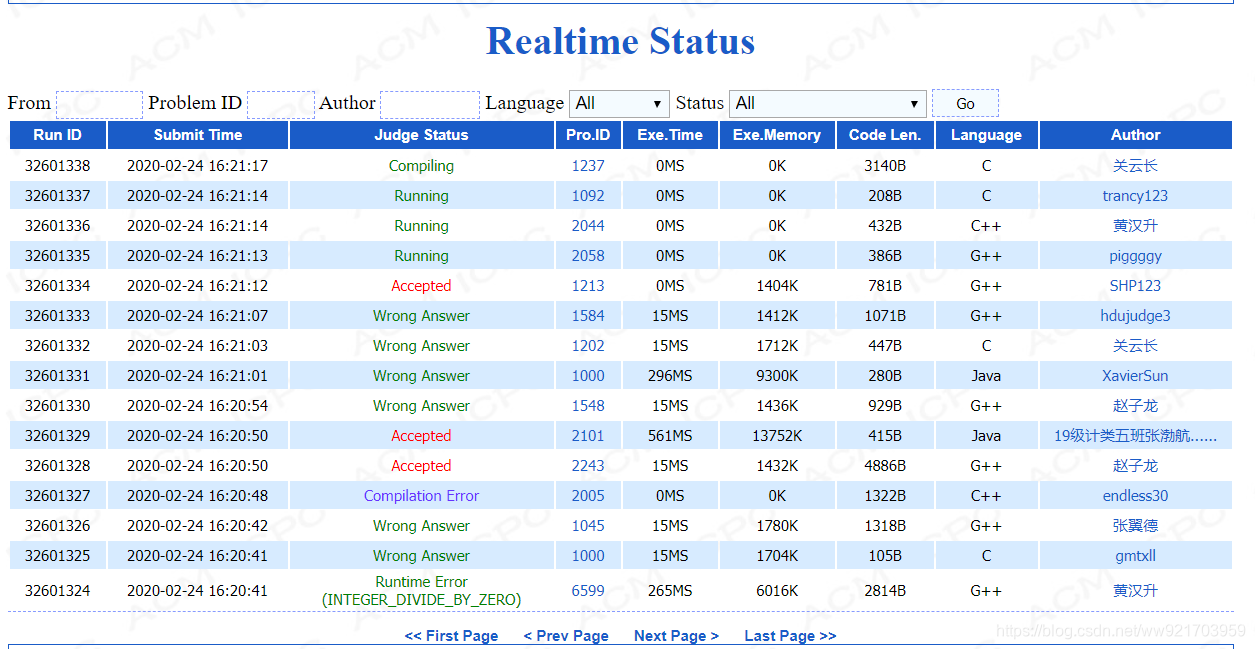
Task: Open problem 1202 link
Action: click(588, 346)
